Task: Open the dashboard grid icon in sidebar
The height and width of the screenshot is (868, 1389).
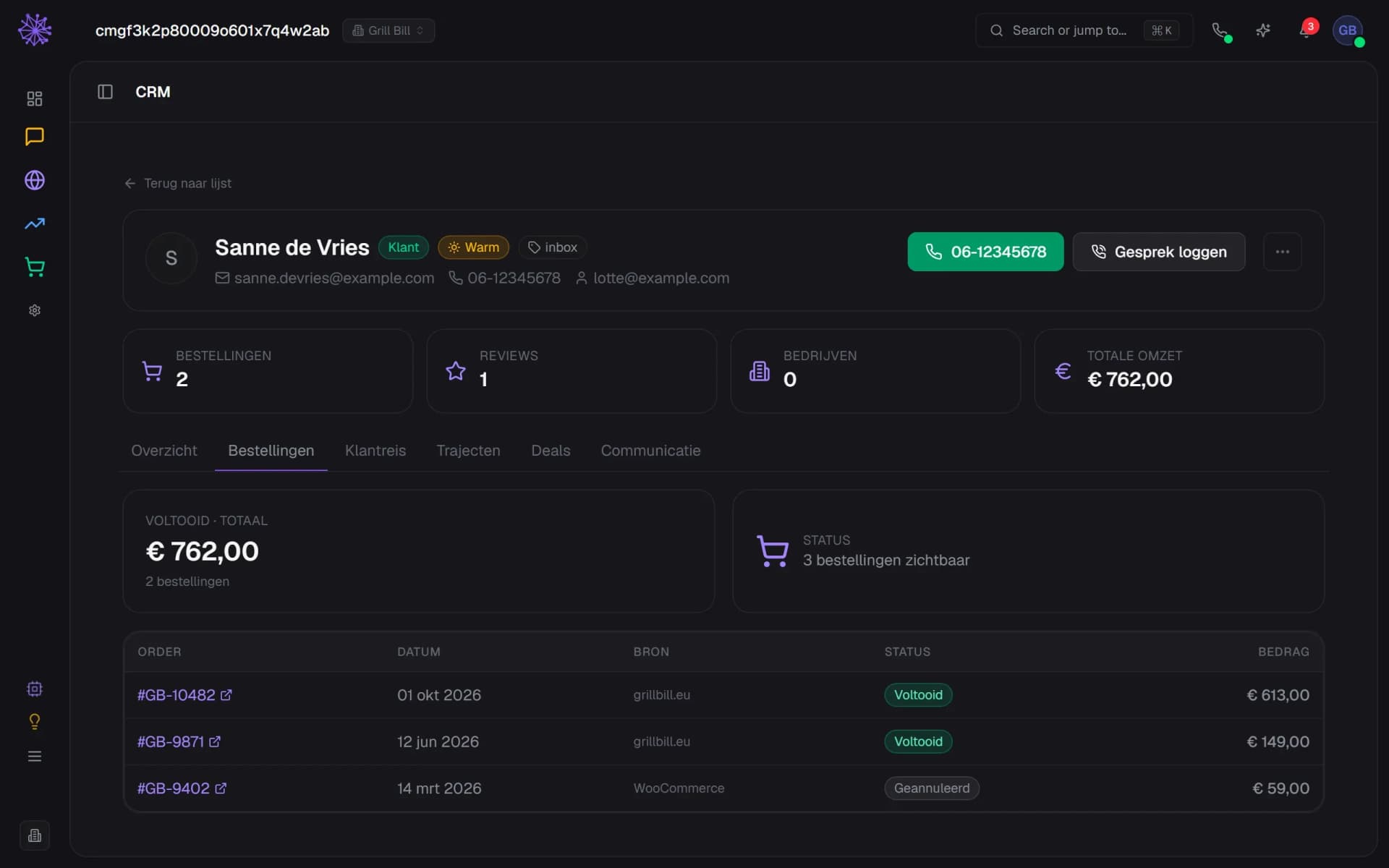Action: 35,98
